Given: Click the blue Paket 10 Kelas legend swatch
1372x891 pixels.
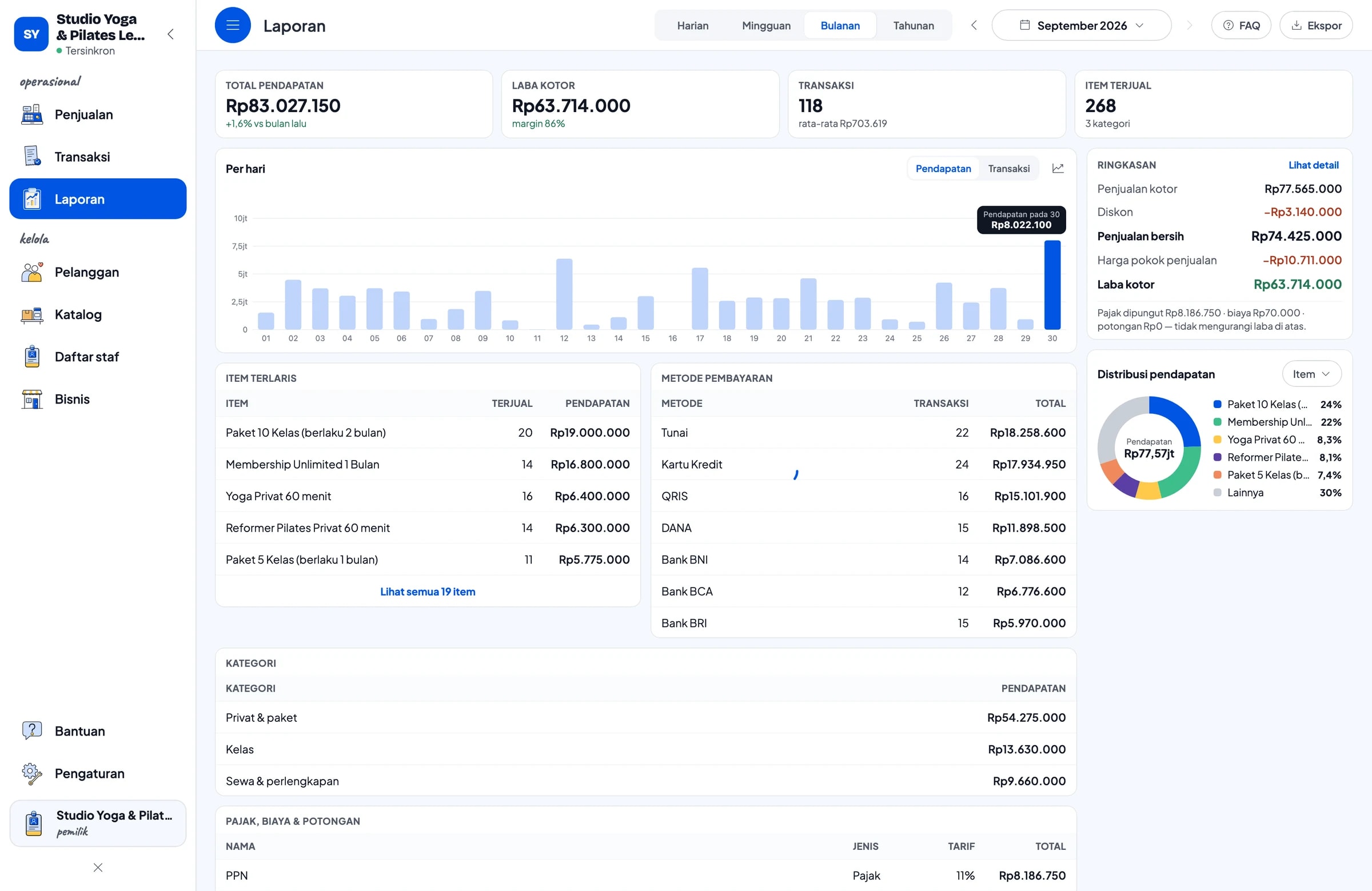Looking at the screenshot, I should click(1217, 405).
